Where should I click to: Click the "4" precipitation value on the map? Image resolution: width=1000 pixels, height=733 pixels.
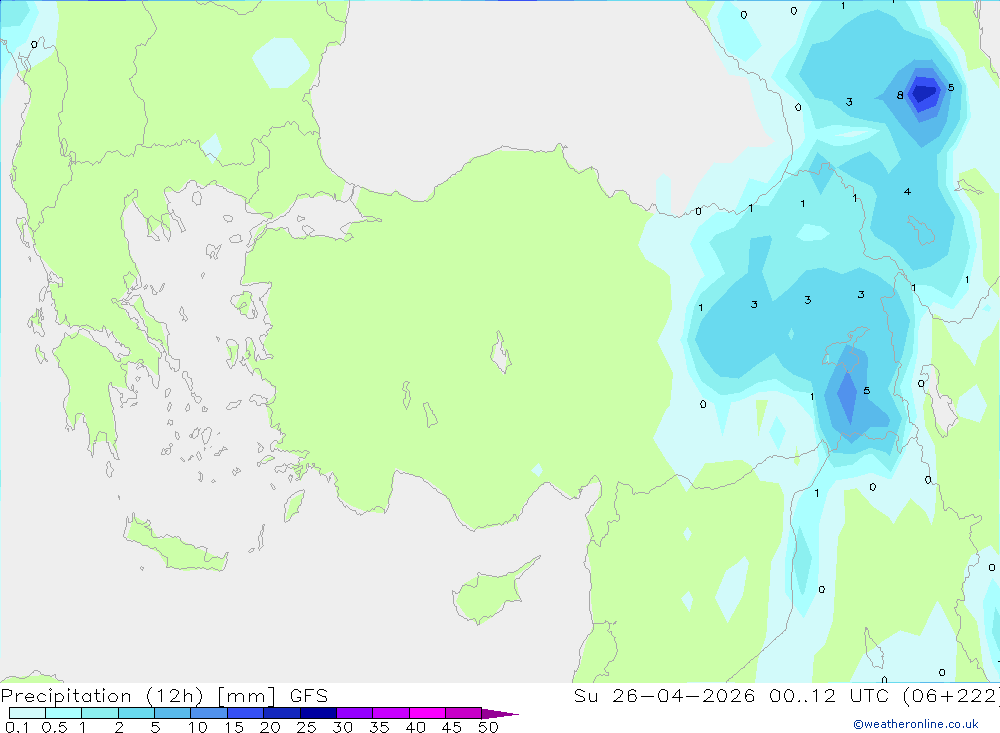908,191
